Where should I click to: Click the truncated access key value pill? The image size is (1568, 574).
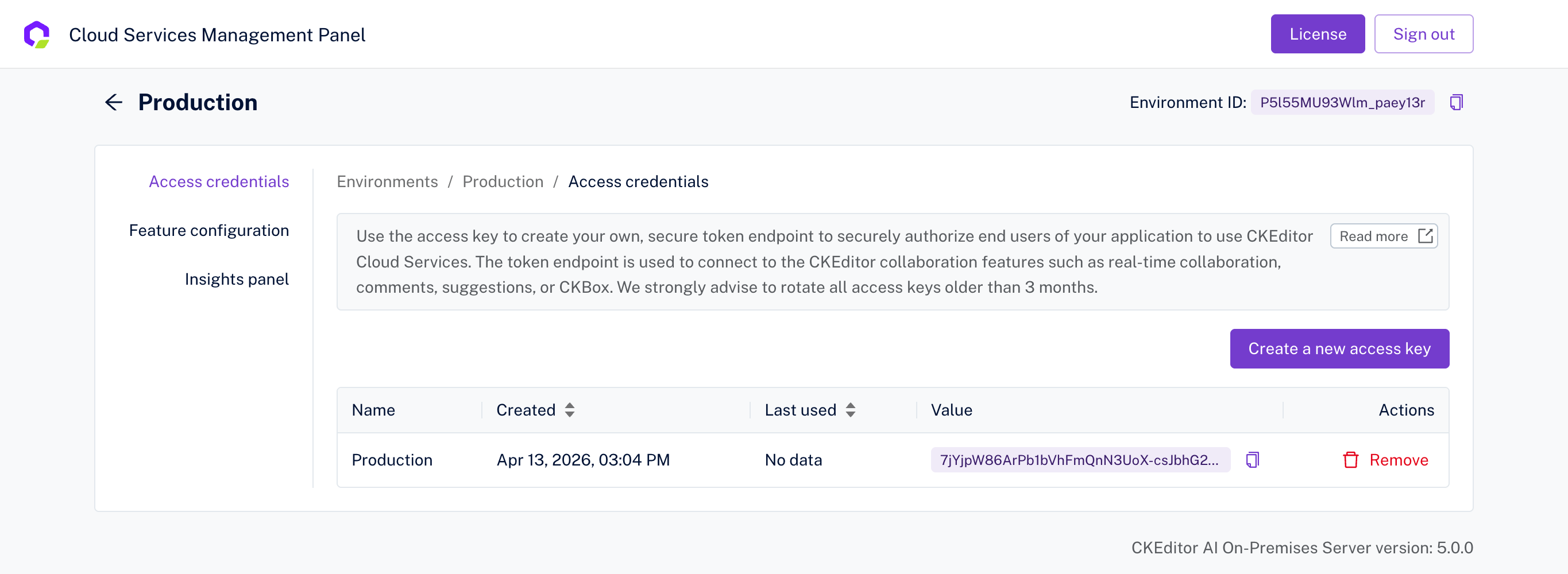[1081, 460]
